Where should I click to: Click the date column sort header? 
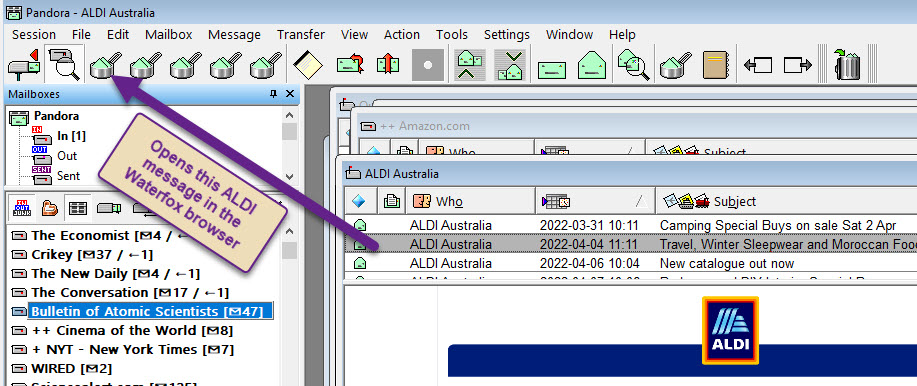[x=595, y=201]
